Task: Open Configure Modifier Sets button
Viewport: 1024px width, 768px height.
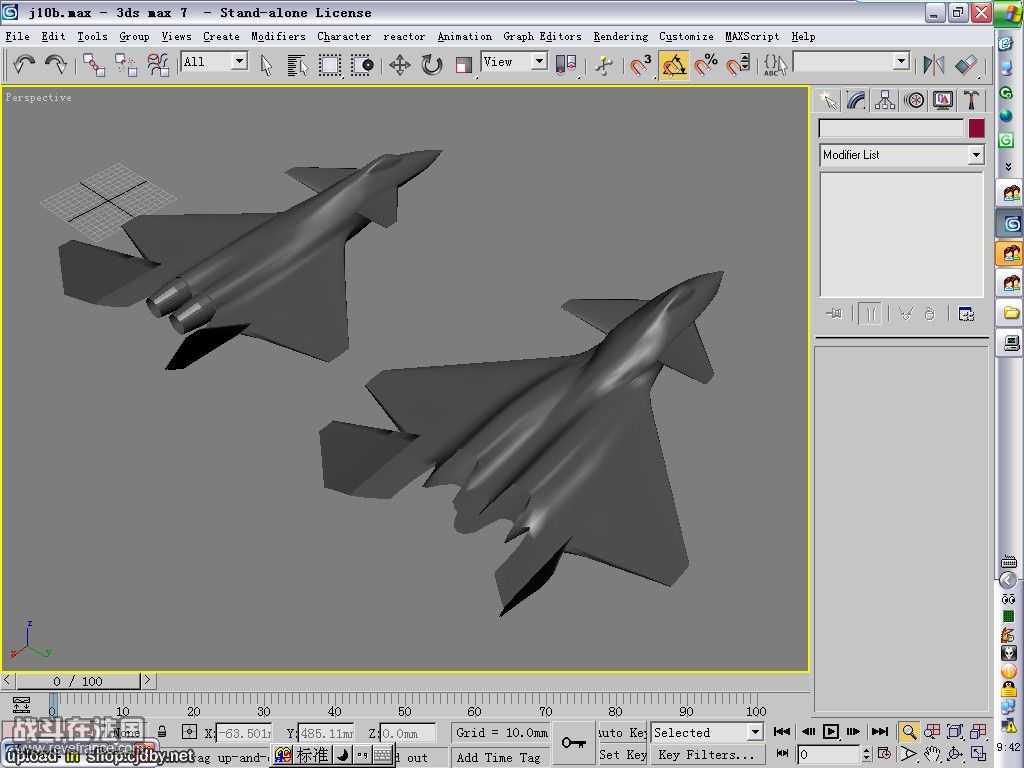Action: [967, 314]
